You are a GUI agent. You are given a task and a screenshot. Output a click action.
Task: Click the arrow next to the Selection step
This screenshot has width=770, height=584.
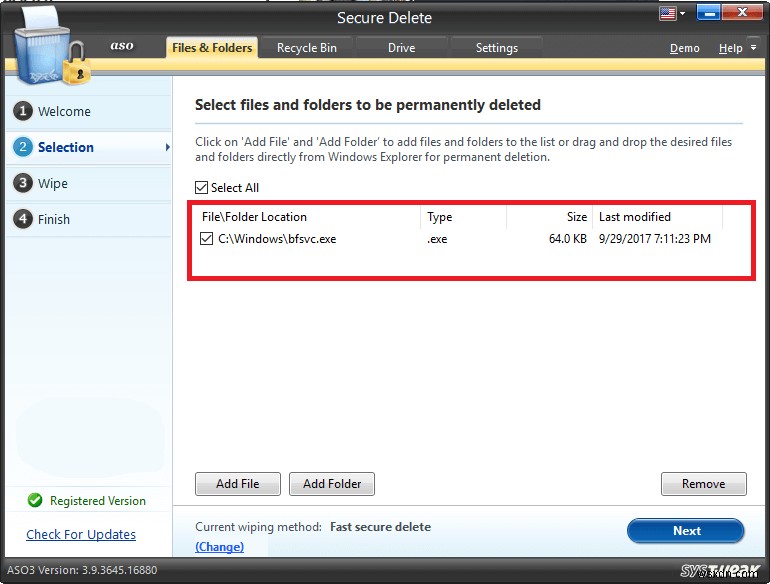167,147
